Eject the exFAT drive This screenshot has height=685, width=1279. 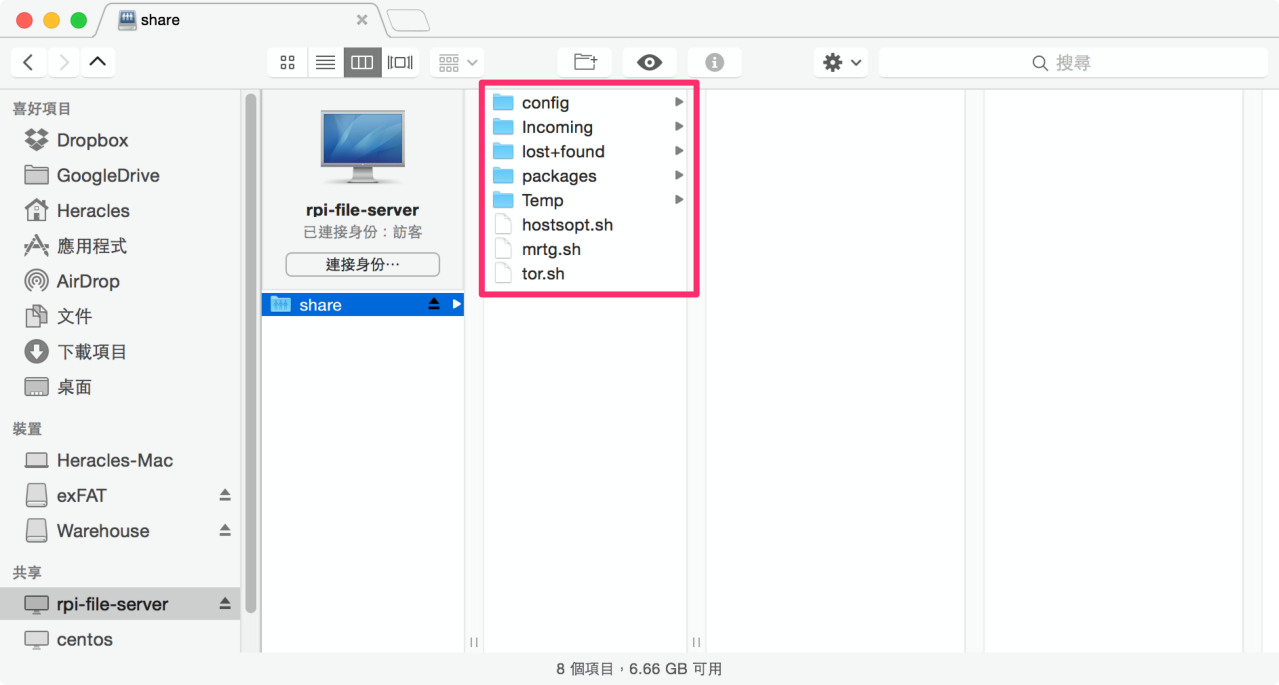coord(225,495)
